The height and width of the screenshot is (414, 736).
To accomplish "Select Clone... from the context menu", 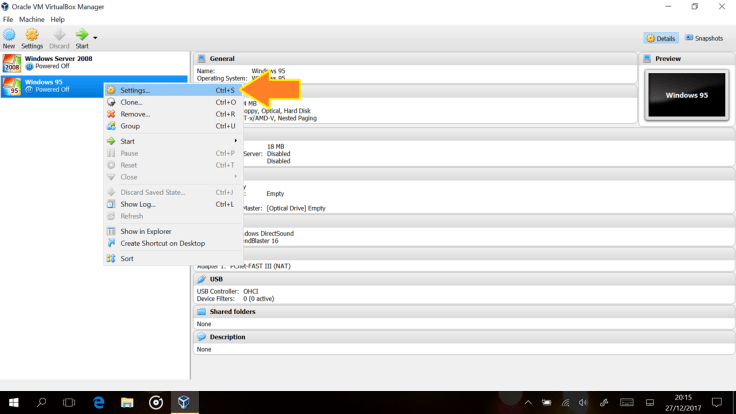I will (x=131, y=102).
